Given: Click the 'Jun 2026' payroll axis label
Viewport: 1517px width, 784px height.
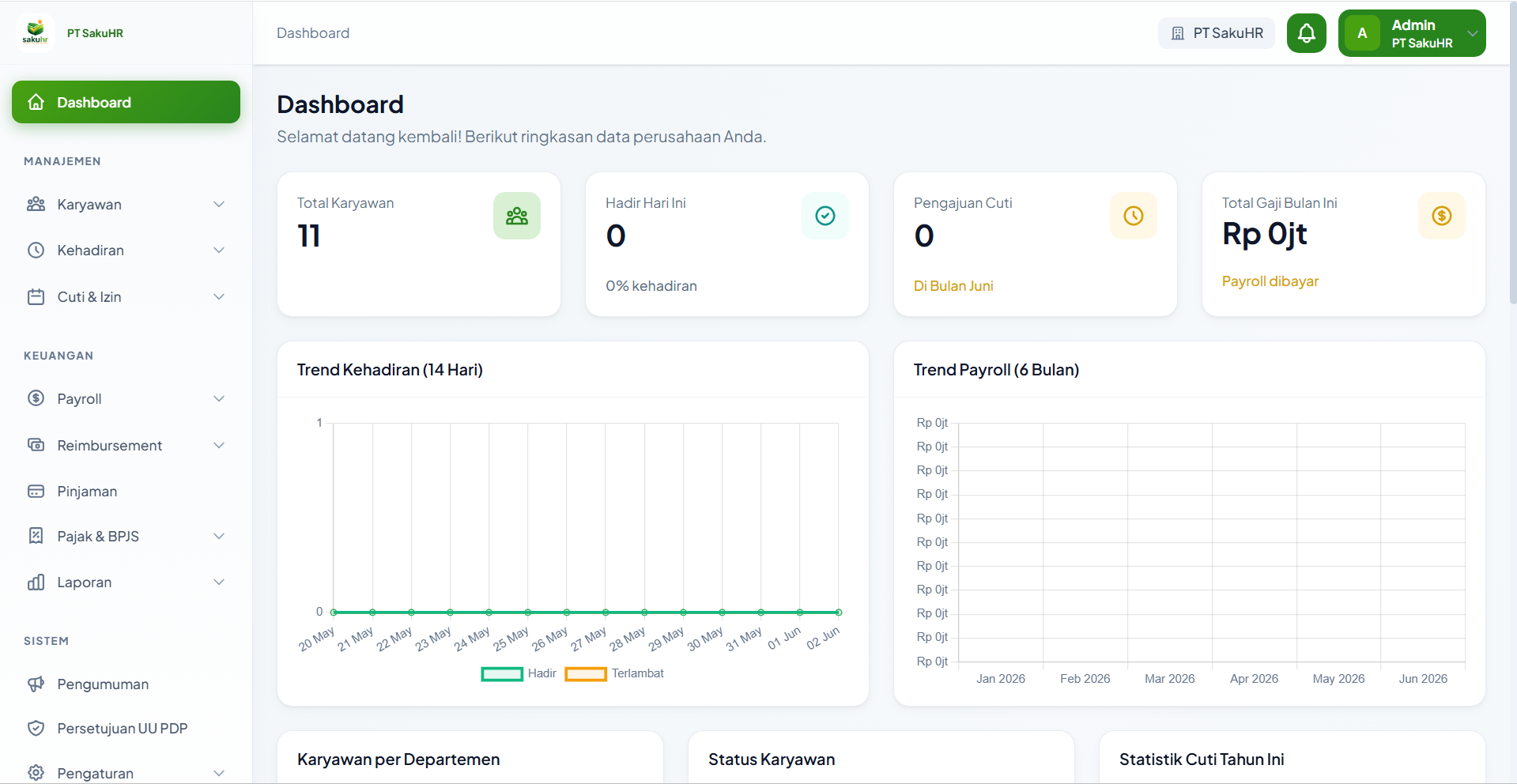Looking at the screenshot, I should (x=1423, y=679).
